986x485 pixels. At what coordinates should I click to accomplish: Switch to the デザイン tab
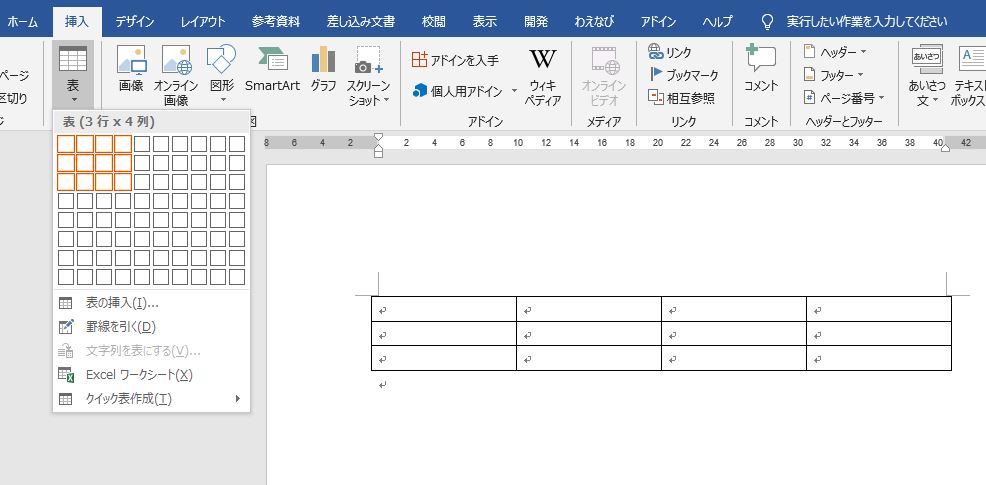[x=135, y=21]
